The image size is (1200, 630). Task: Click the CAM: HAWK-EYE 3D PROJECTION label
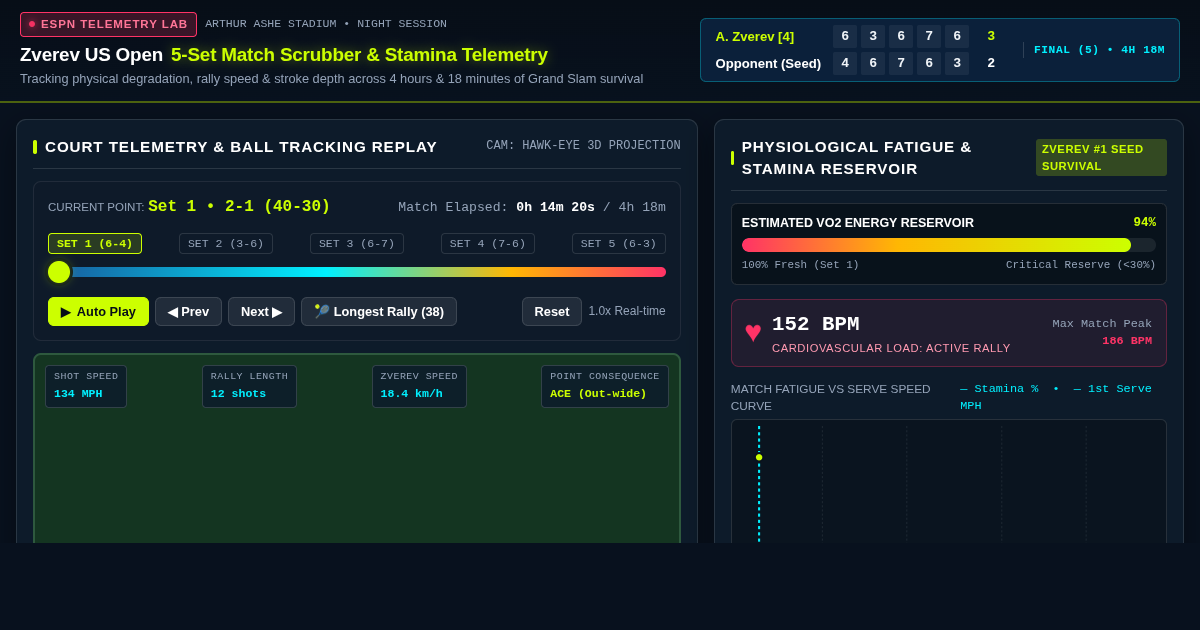(x=583, y=146)
